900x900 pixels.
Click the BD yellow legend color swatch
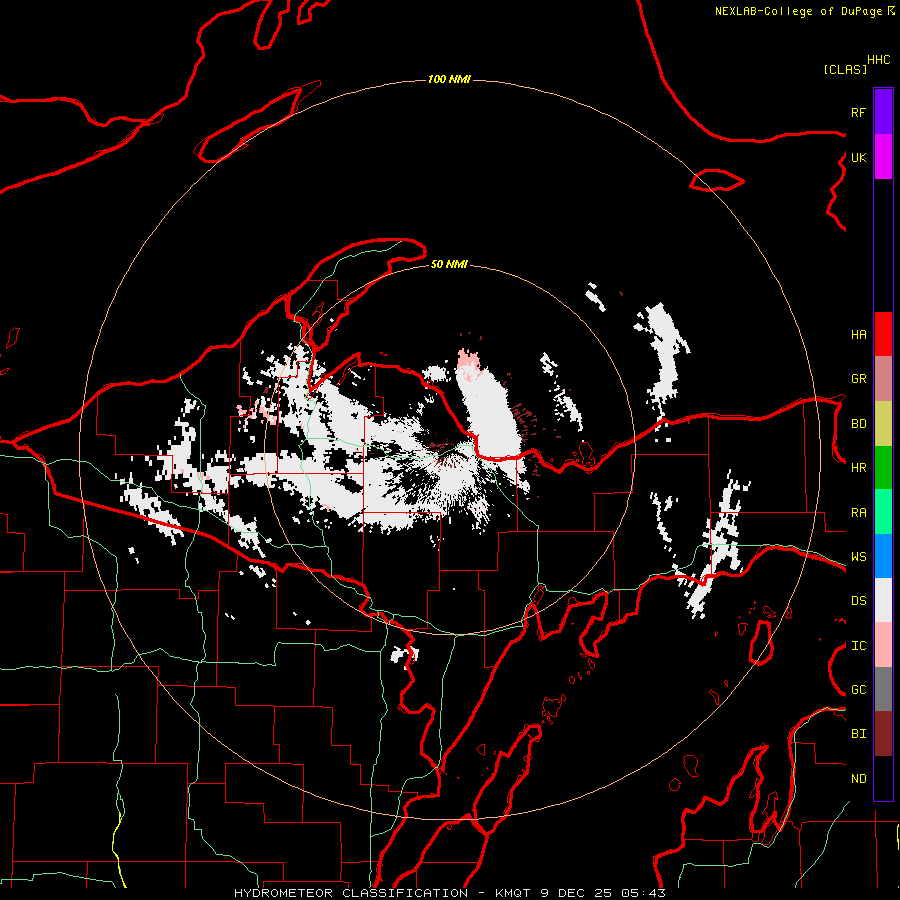click(x=883, y=424)
